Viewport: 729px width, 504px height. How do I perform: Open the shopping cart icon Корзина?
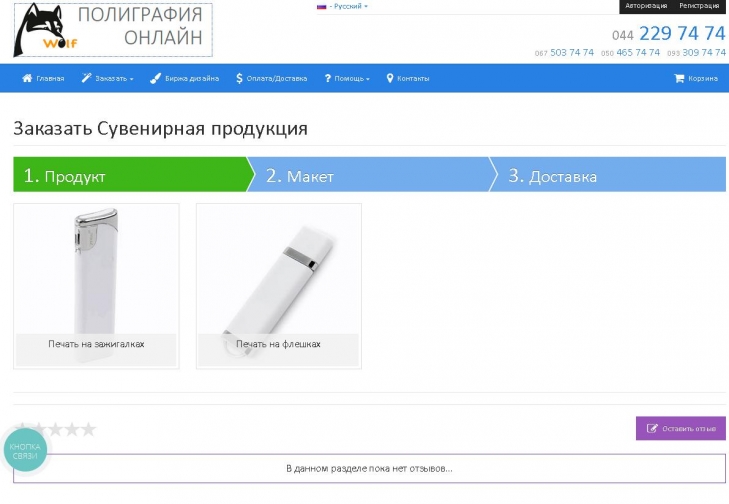679,78
